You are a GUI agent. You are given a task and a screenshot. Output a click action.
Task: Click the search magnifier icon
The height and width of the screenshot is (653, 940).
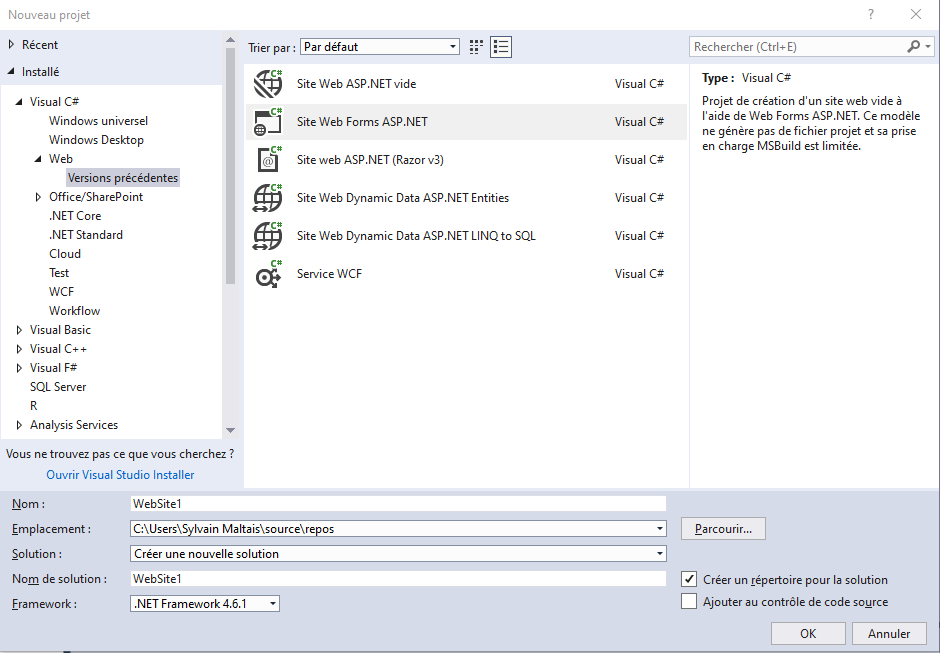pos(914,47)
